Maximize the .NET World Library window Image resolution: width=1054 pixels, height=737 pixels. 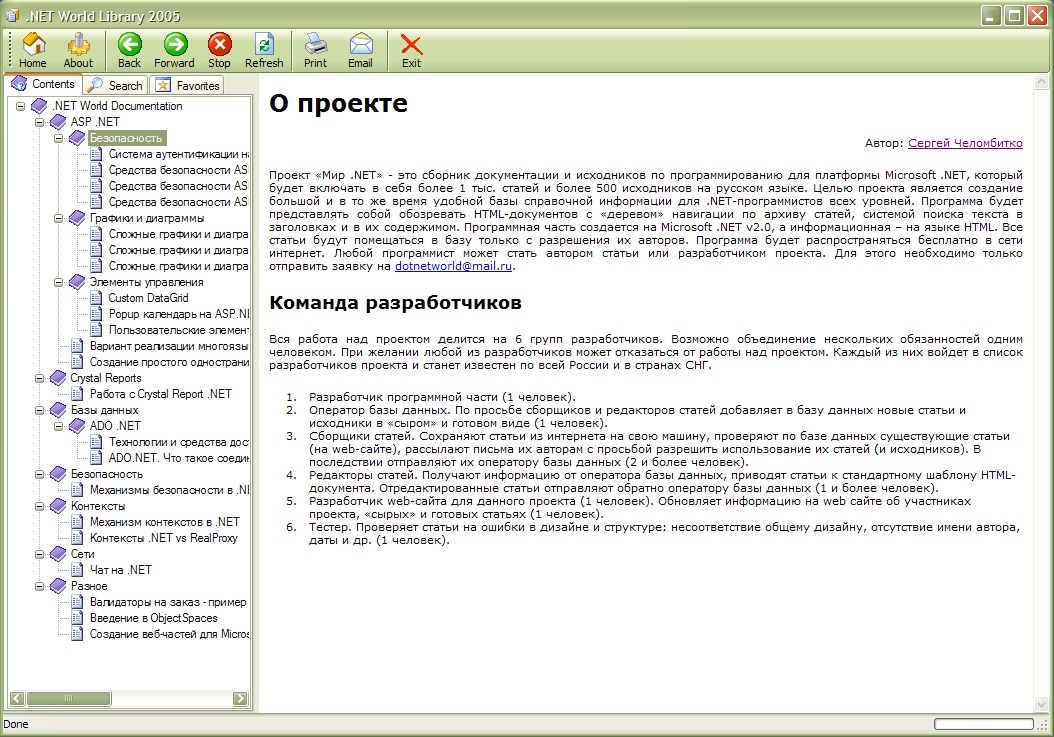tap(1014, 15)
